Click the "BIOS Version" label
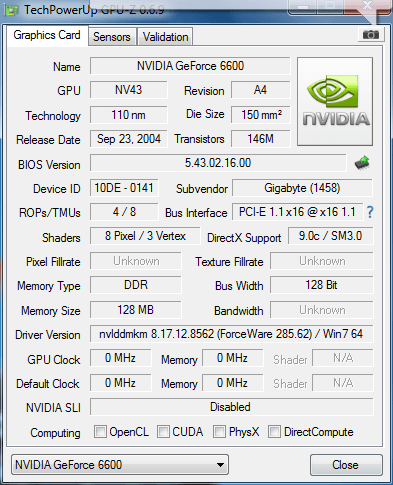393x485 pixels. (x=49, y=165)
